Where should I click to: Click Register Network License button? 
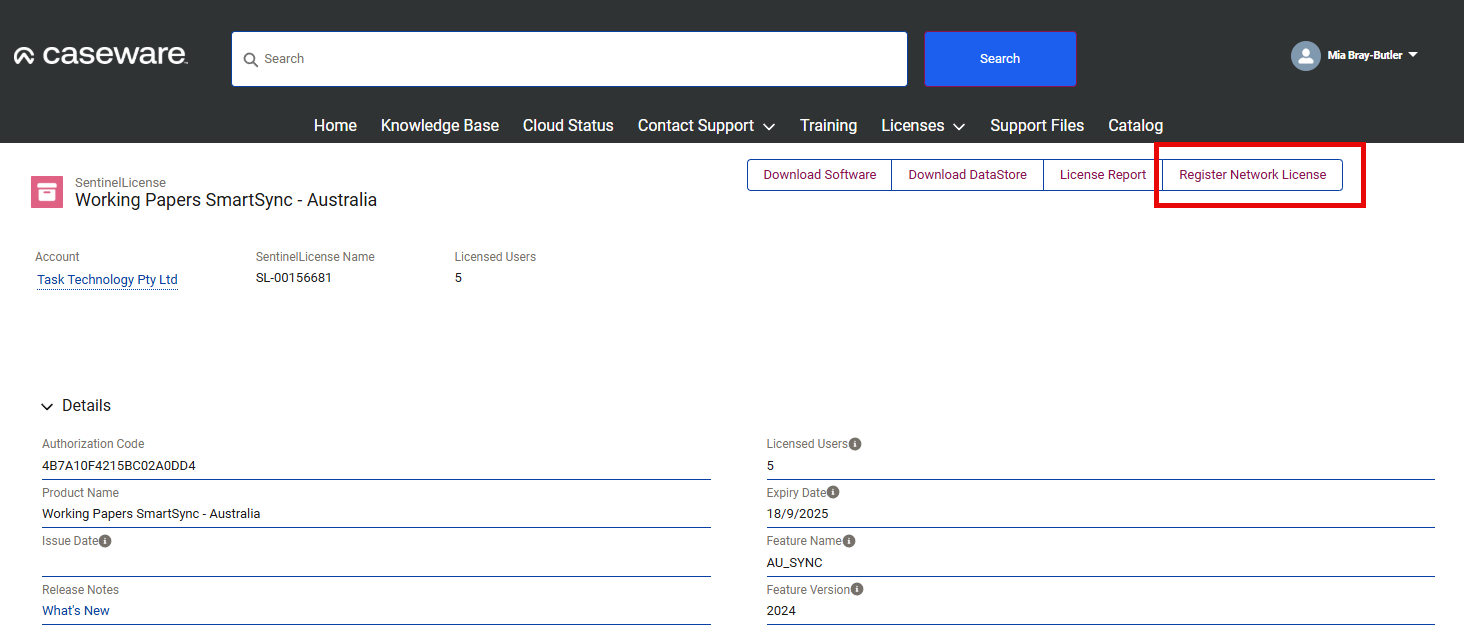coord(1252,175)
